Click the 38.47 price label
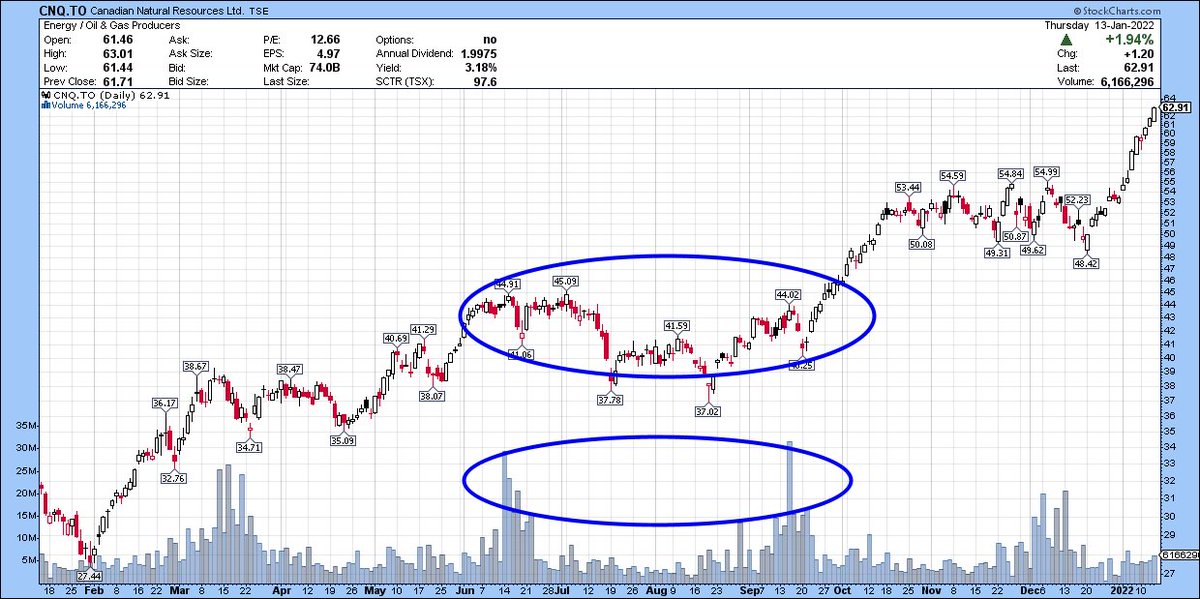 [289, 369]
